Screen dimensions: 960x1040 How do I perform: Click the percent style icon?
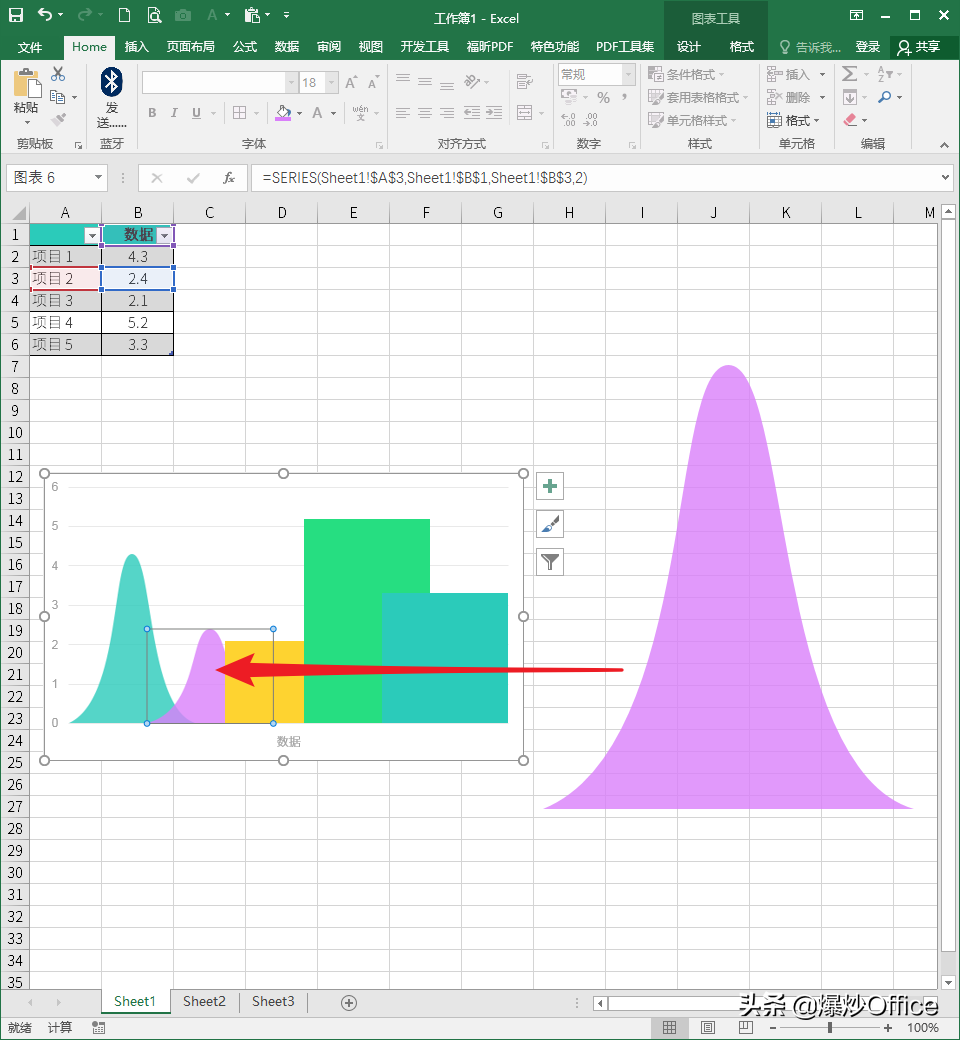603,98
